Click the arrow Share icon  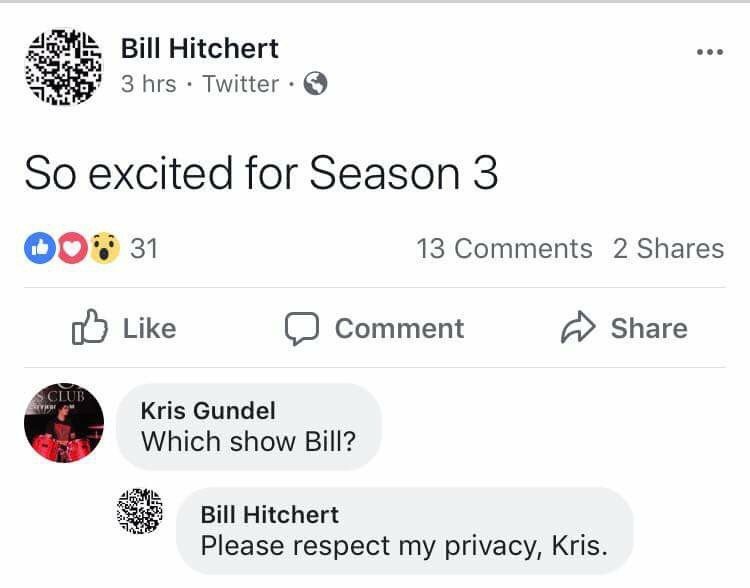pos(578,328)
